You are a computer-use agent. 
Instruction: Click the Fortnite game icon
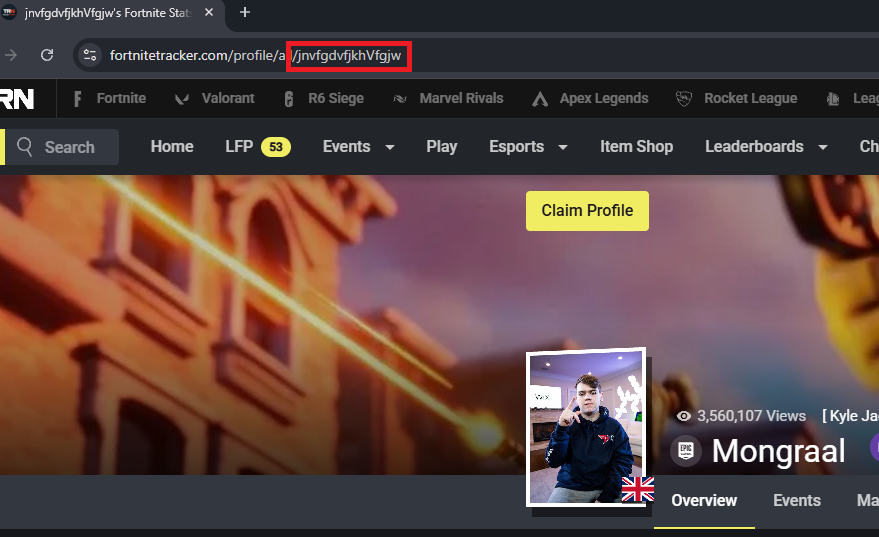78,99
